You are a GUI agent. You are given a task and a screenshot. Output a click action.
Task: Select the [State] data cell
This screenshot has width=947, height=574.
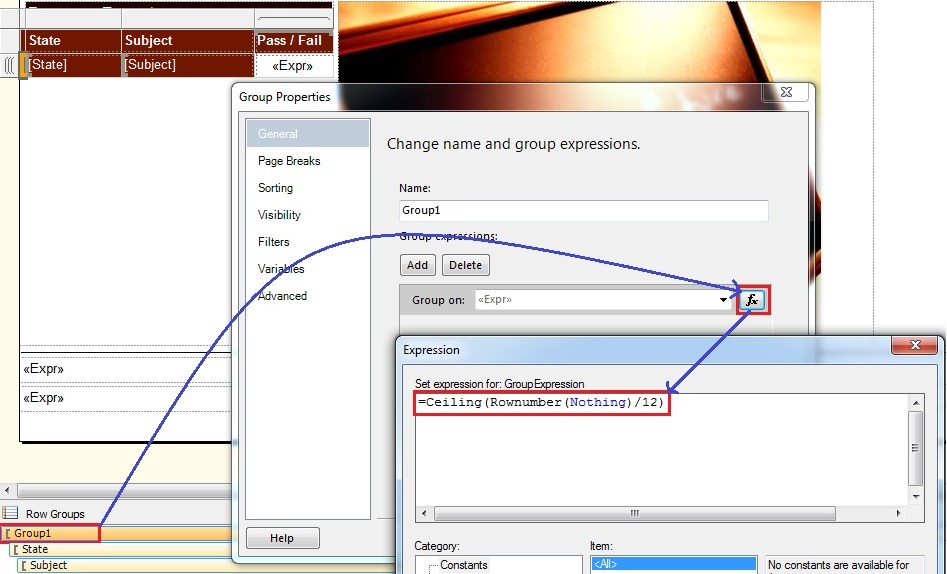pyautogui.click(x=72, y=65)
